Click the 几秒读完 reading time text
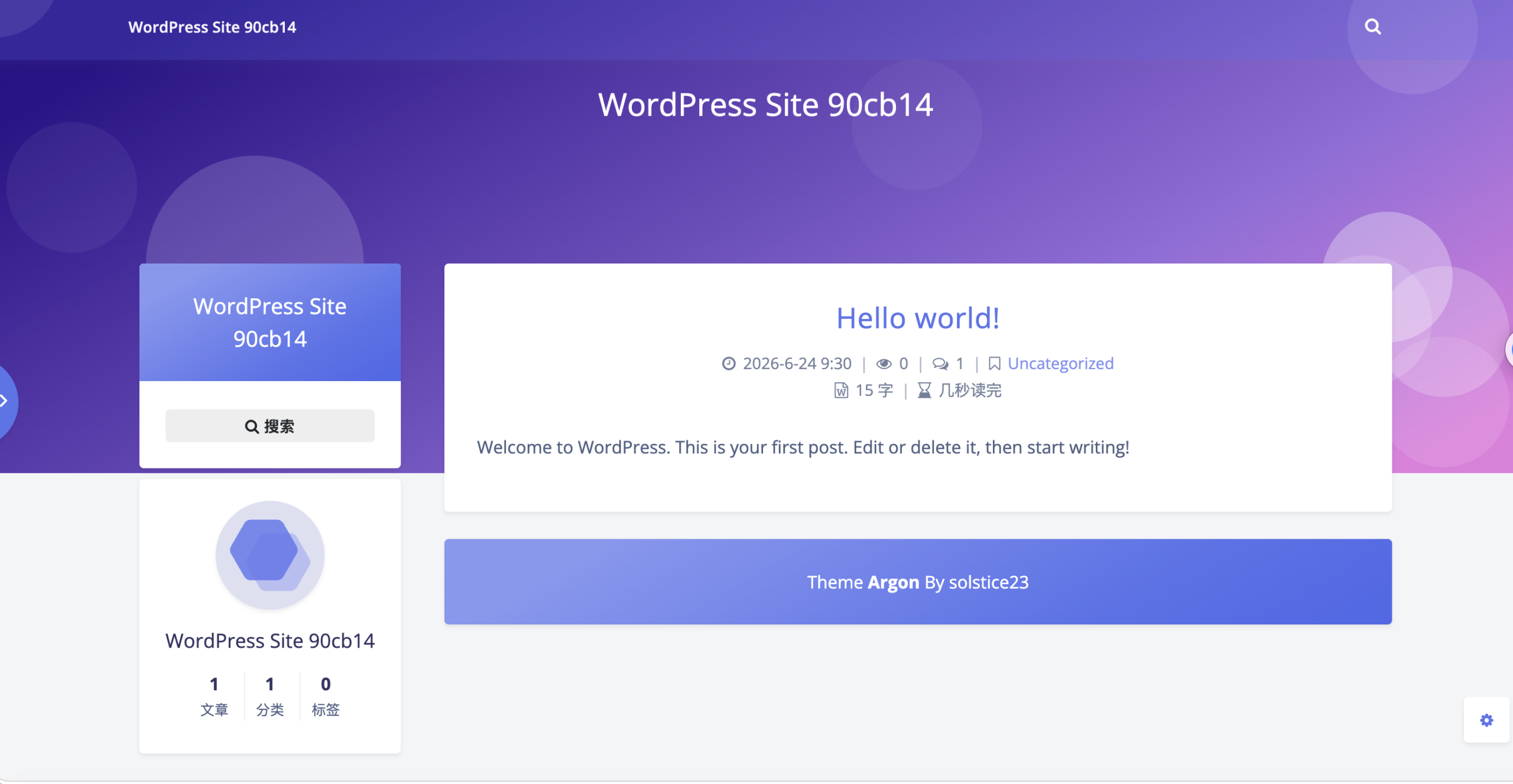1513x784 pixels. [970, 391]
